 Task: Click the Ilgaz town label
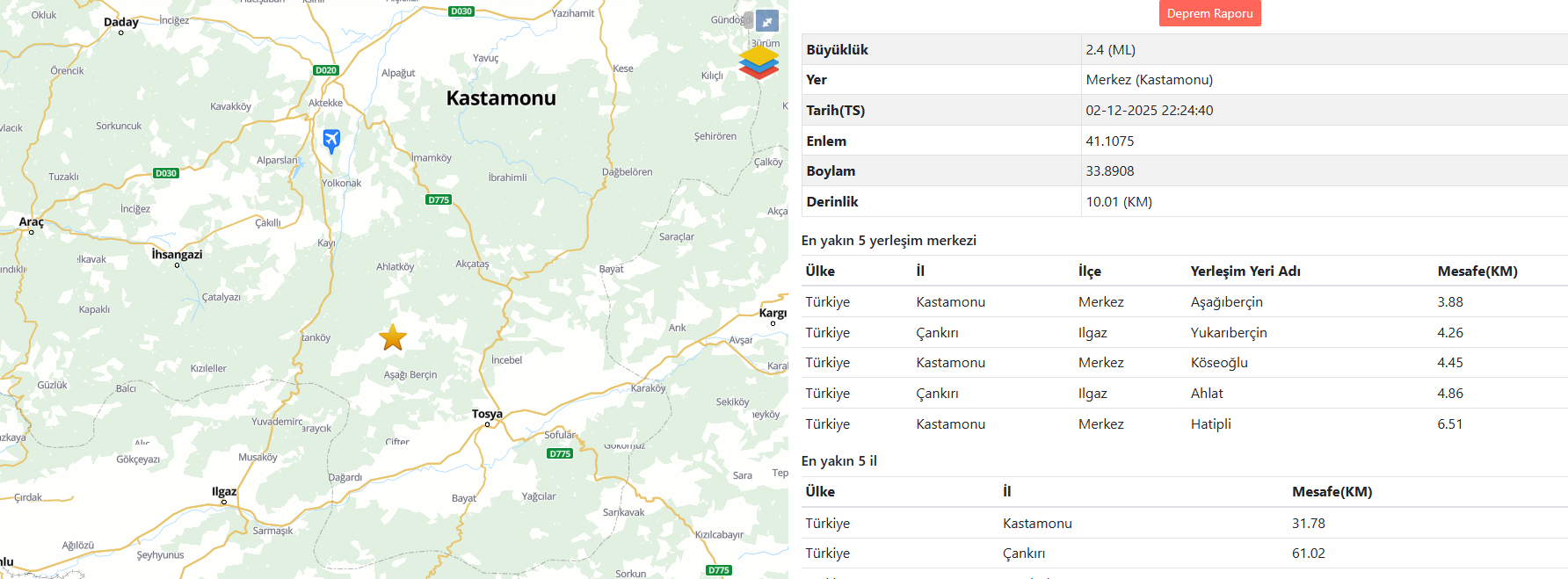point(224,491)
